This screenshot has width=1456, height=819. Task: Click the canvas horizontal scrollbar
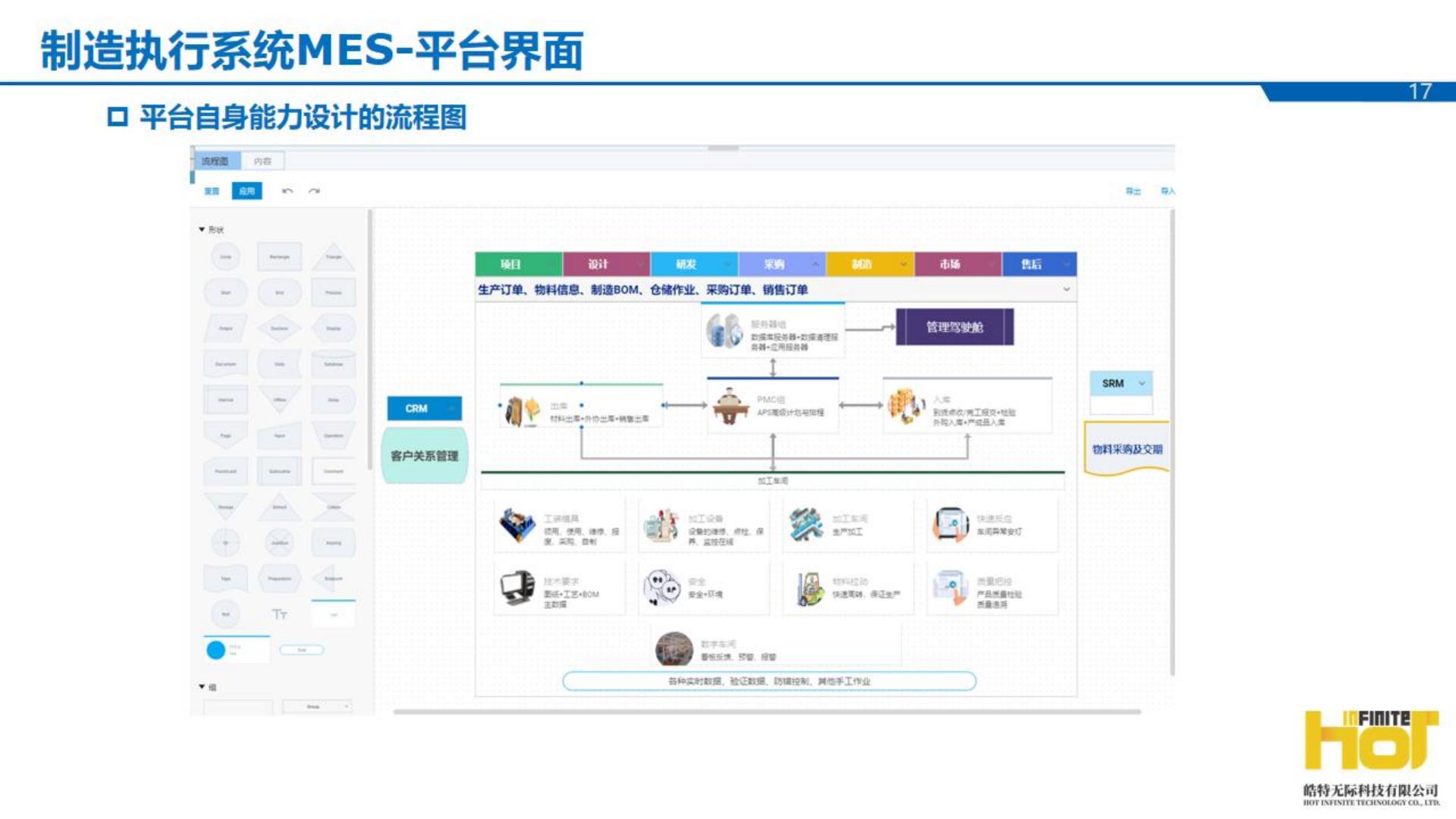(766, 712)
